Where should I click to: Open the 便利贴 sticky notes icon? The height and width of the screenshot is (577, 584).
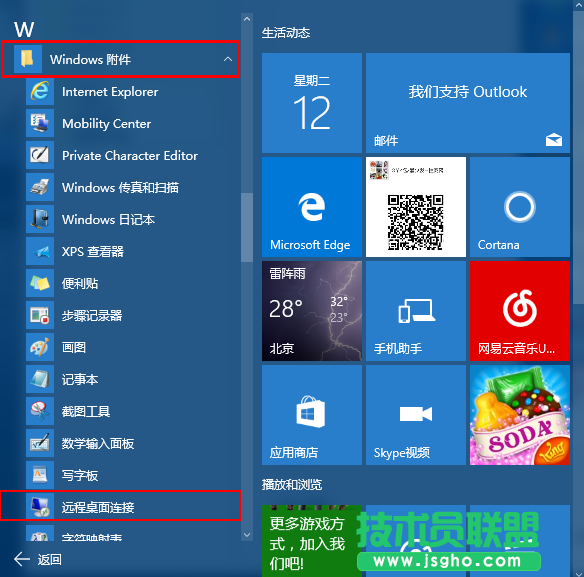(x=40, y=283)
